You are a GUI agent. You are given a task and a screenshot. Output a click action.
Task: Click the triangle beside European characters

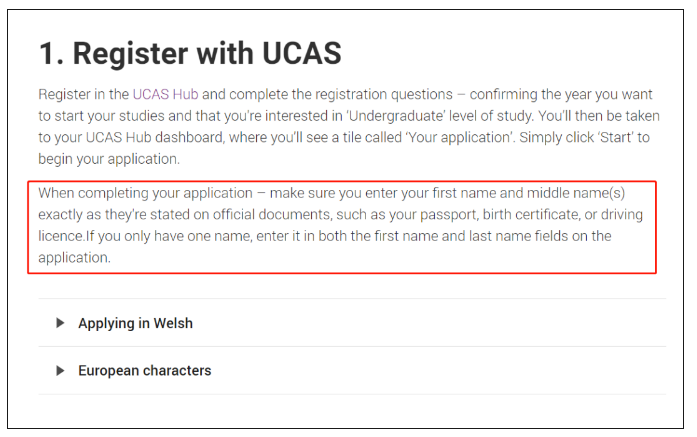60,370
